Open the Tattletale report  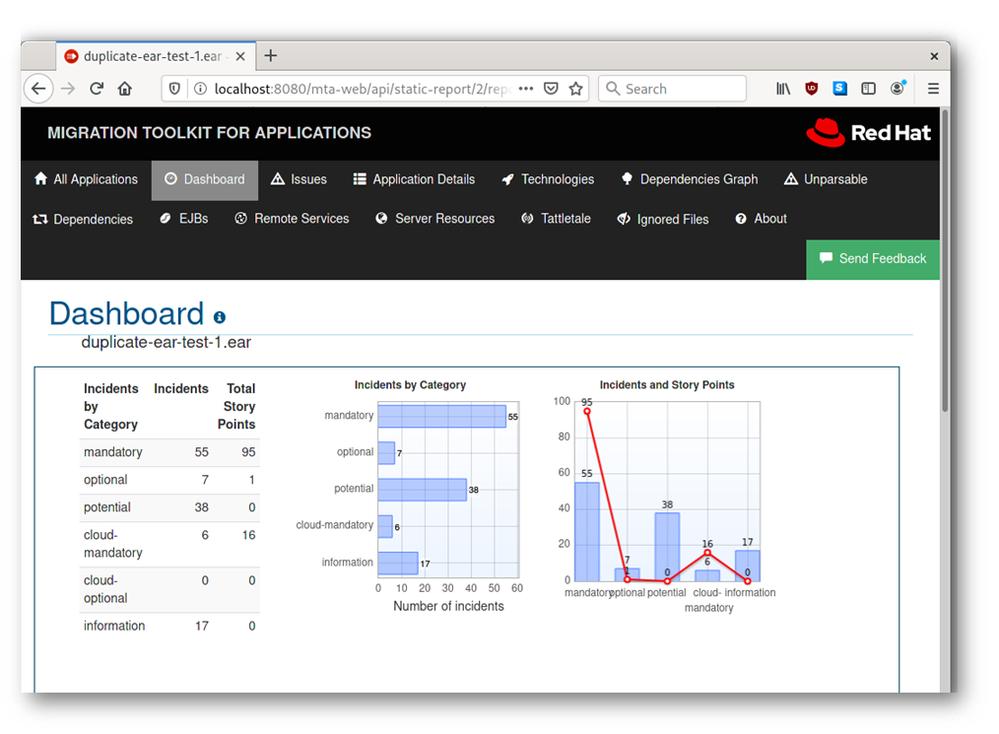556,219
